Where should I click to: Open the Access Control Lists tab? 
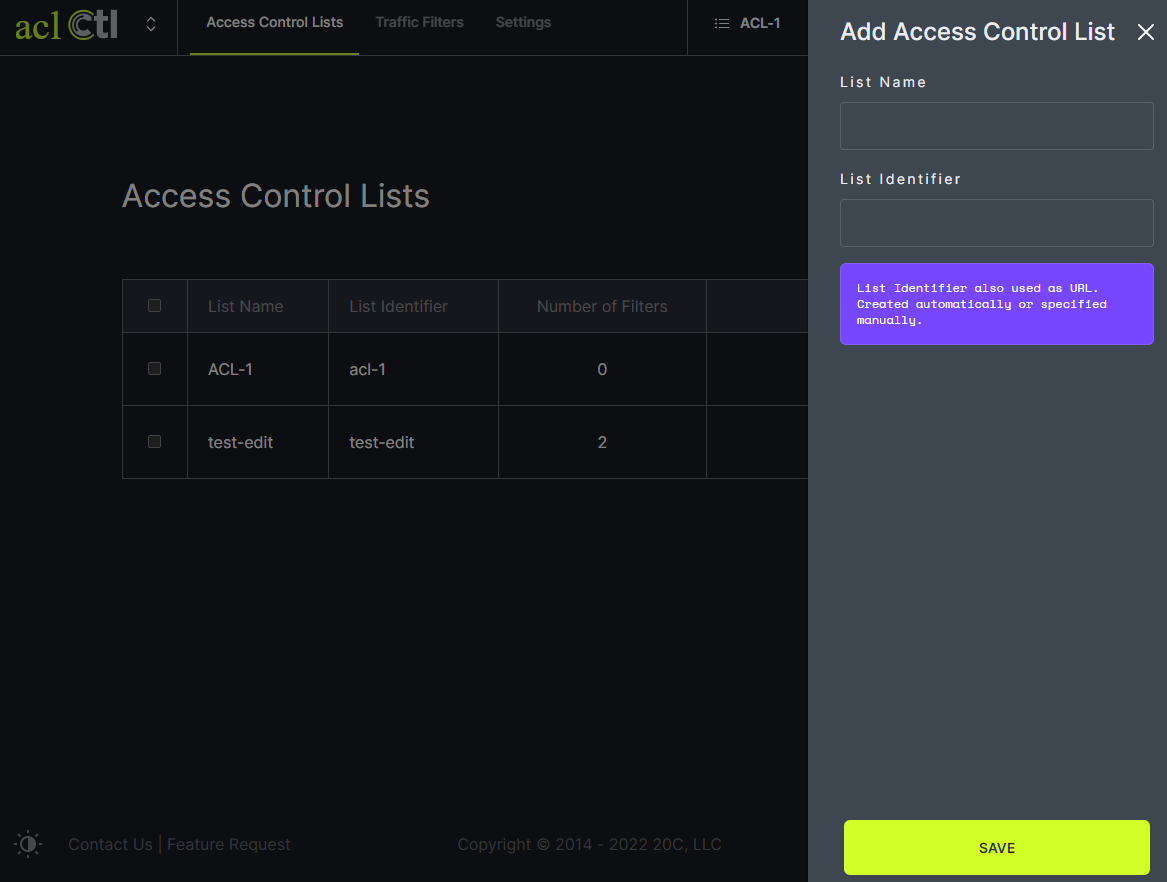point(274,22)
